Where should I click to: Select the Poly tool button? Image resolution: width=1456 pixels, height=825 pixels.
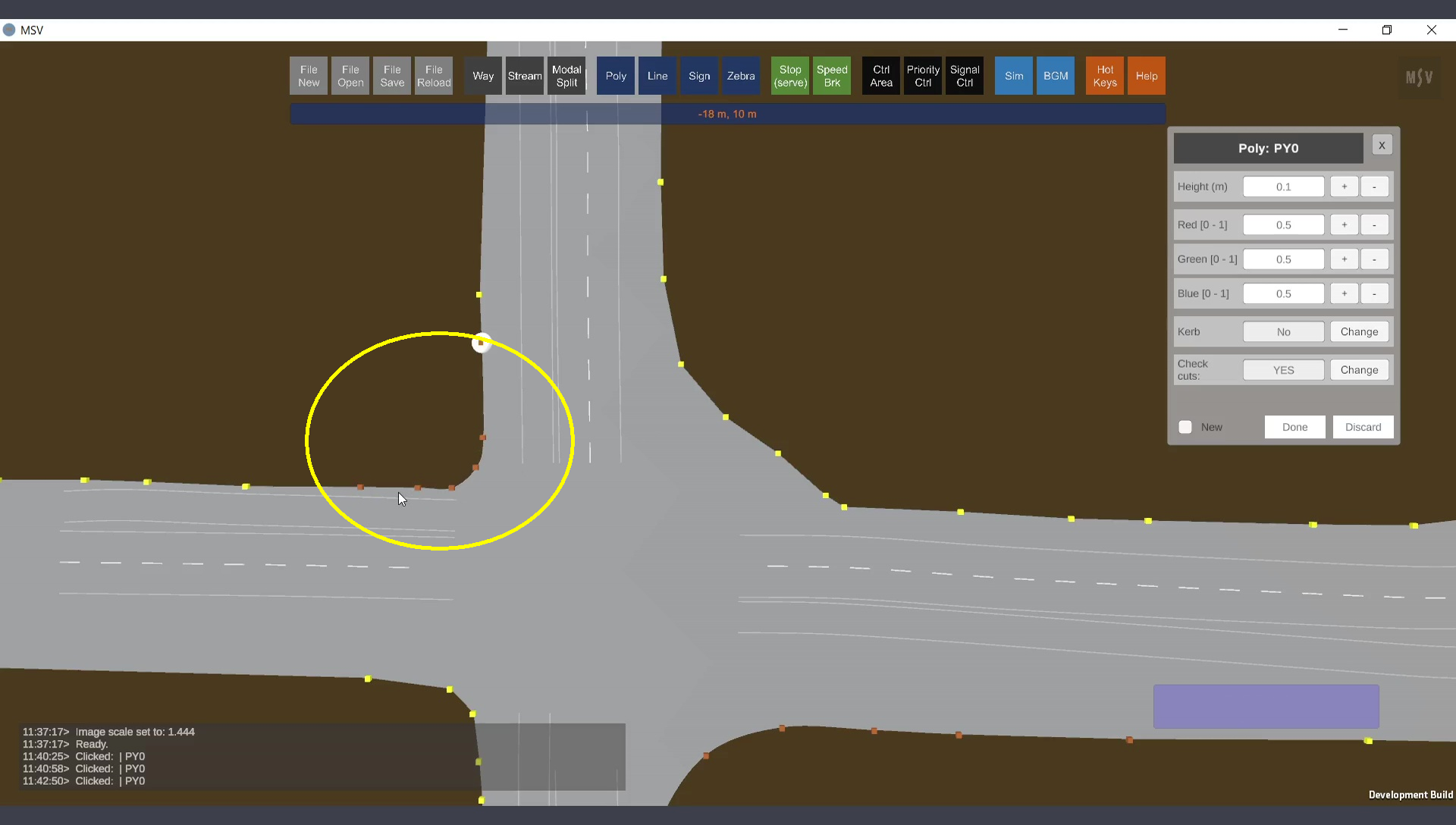tap(615, 76)
